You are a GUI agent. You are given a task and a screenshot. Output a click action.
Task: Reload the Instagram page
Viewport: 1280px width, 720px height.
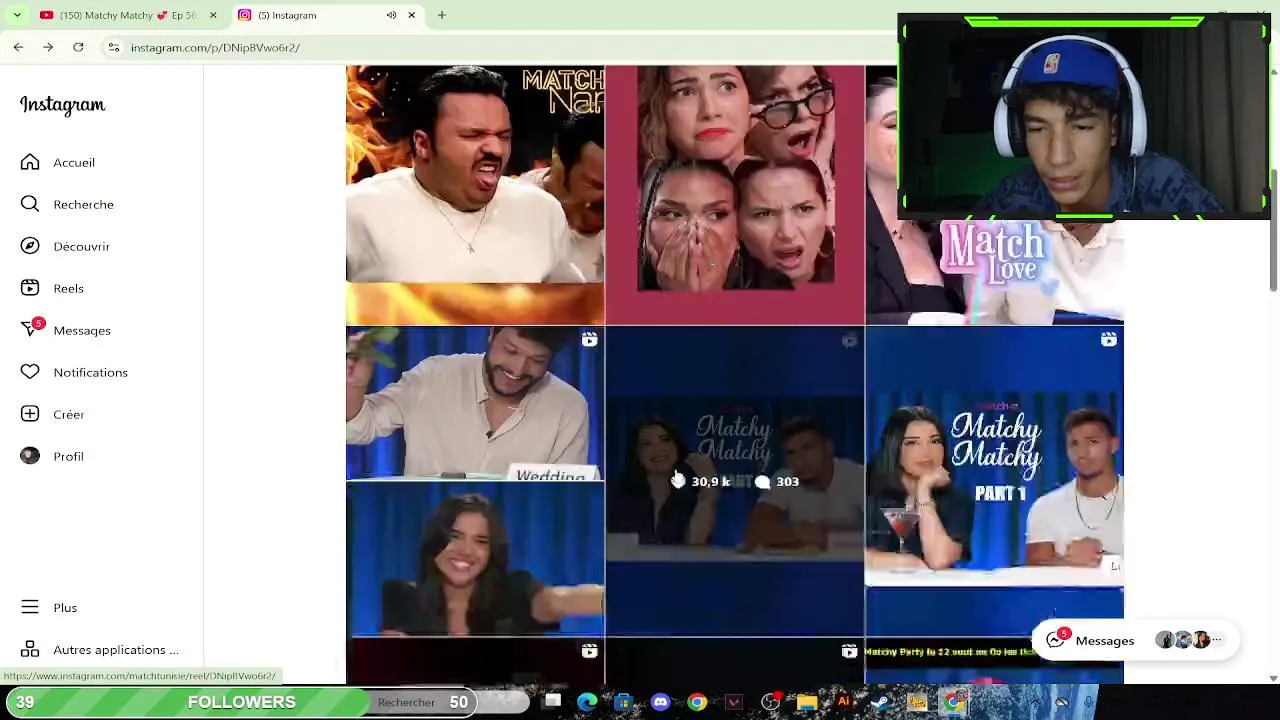click(78, 47)
